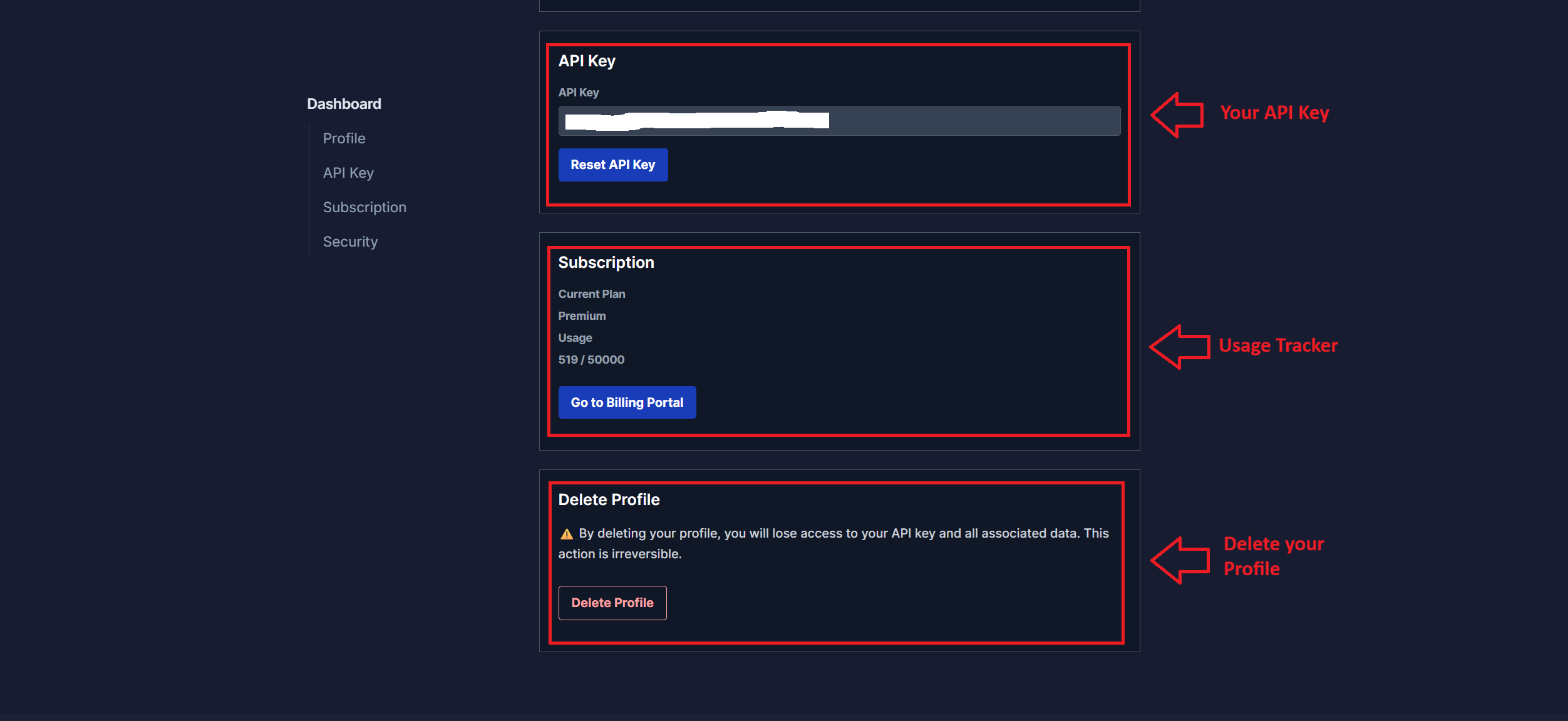Select the Delete Profile heading

point(609,499)
